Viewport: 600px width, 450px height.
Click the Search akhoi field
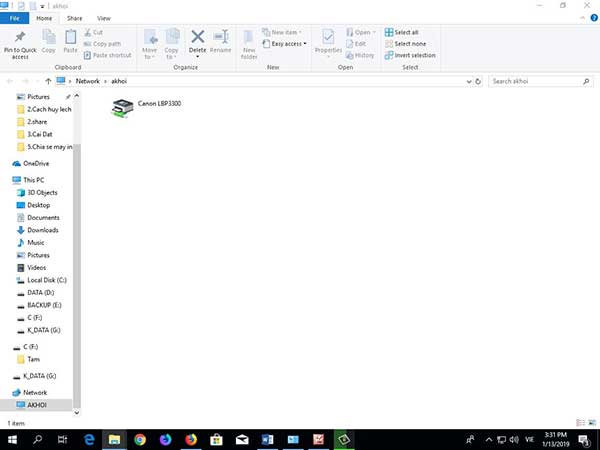click(x=541, y=81)
